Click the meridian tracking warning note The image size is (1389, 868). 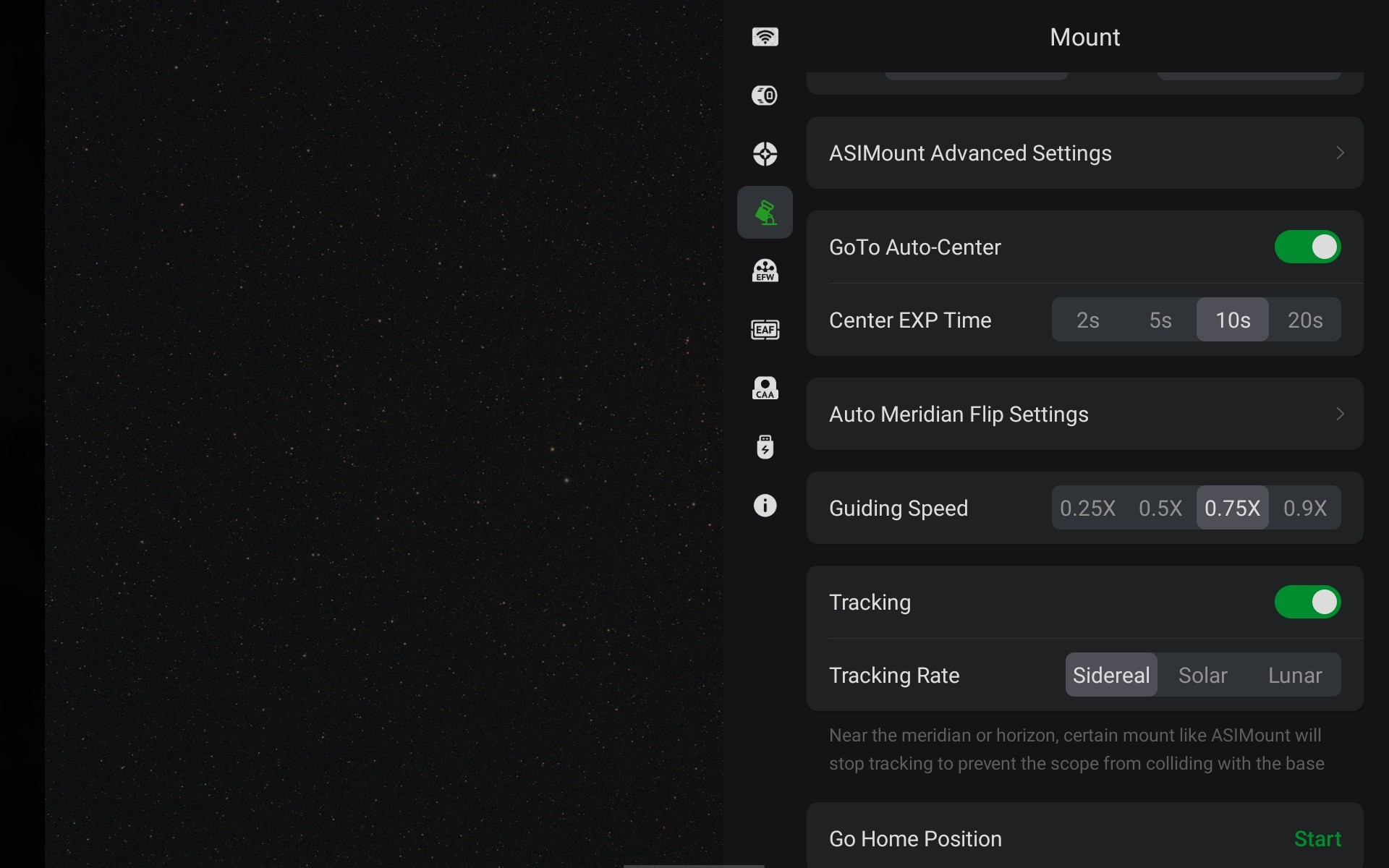(x=1076, y=749)
